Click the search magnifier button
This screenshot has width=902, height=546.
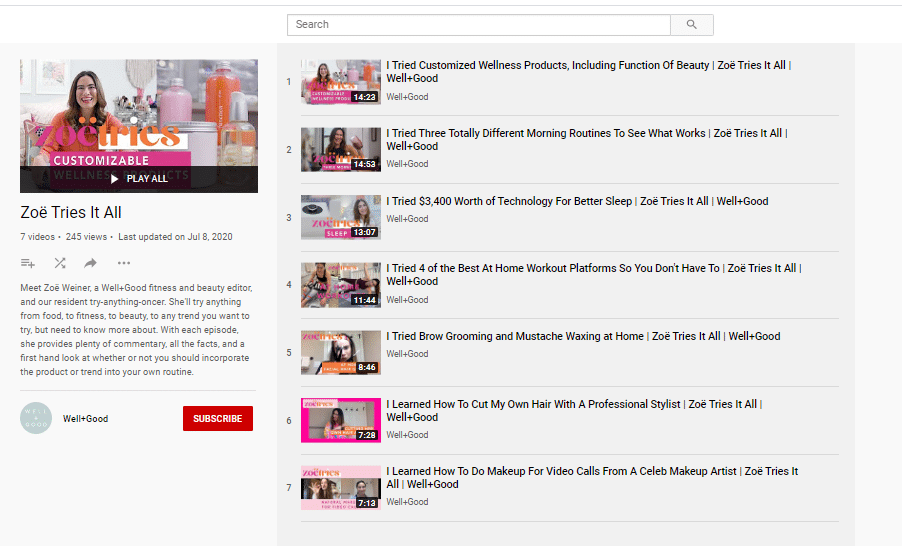pos(692,25)
